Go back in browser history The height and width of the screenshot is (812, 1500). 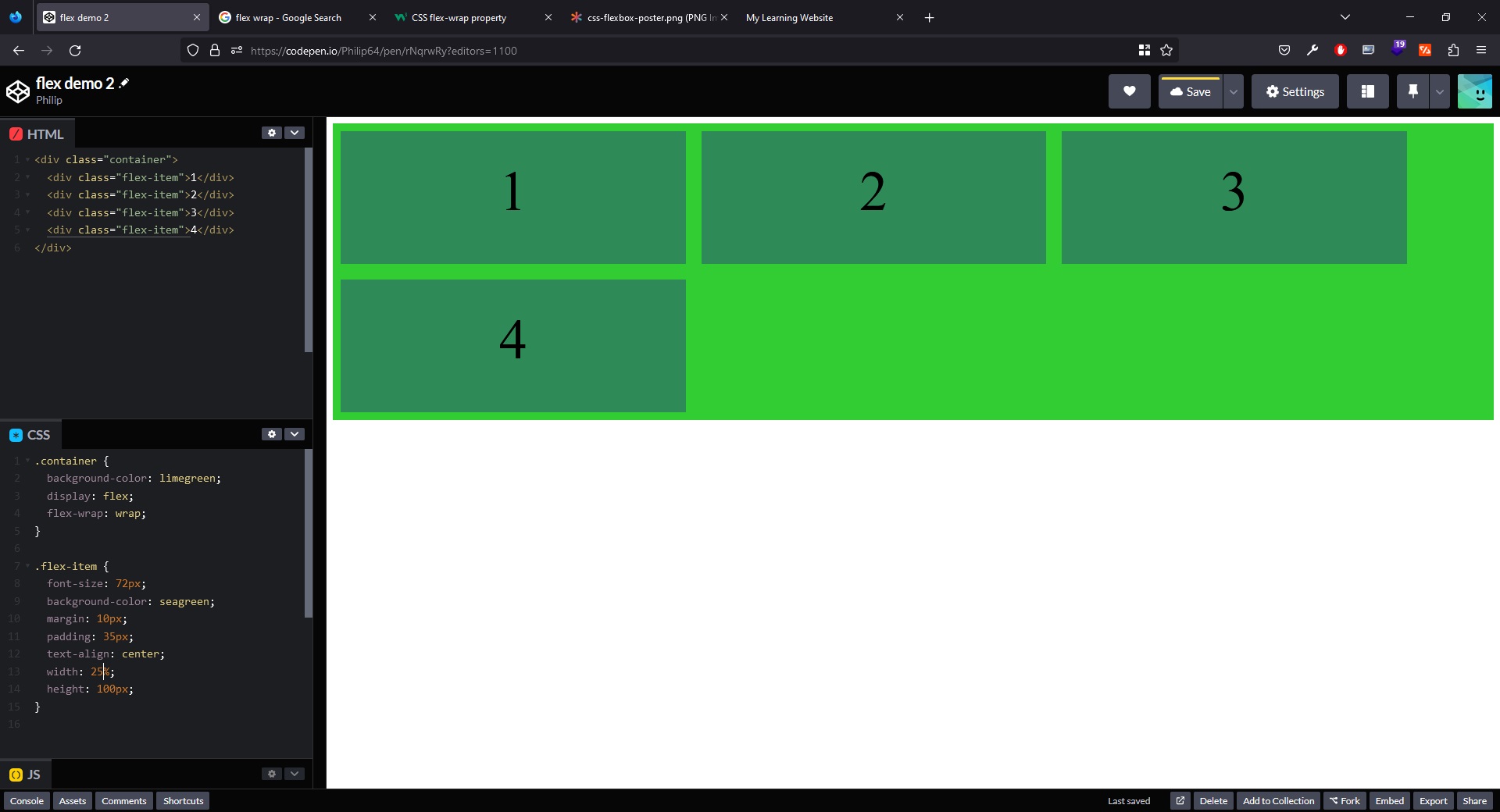coord(19,50)
